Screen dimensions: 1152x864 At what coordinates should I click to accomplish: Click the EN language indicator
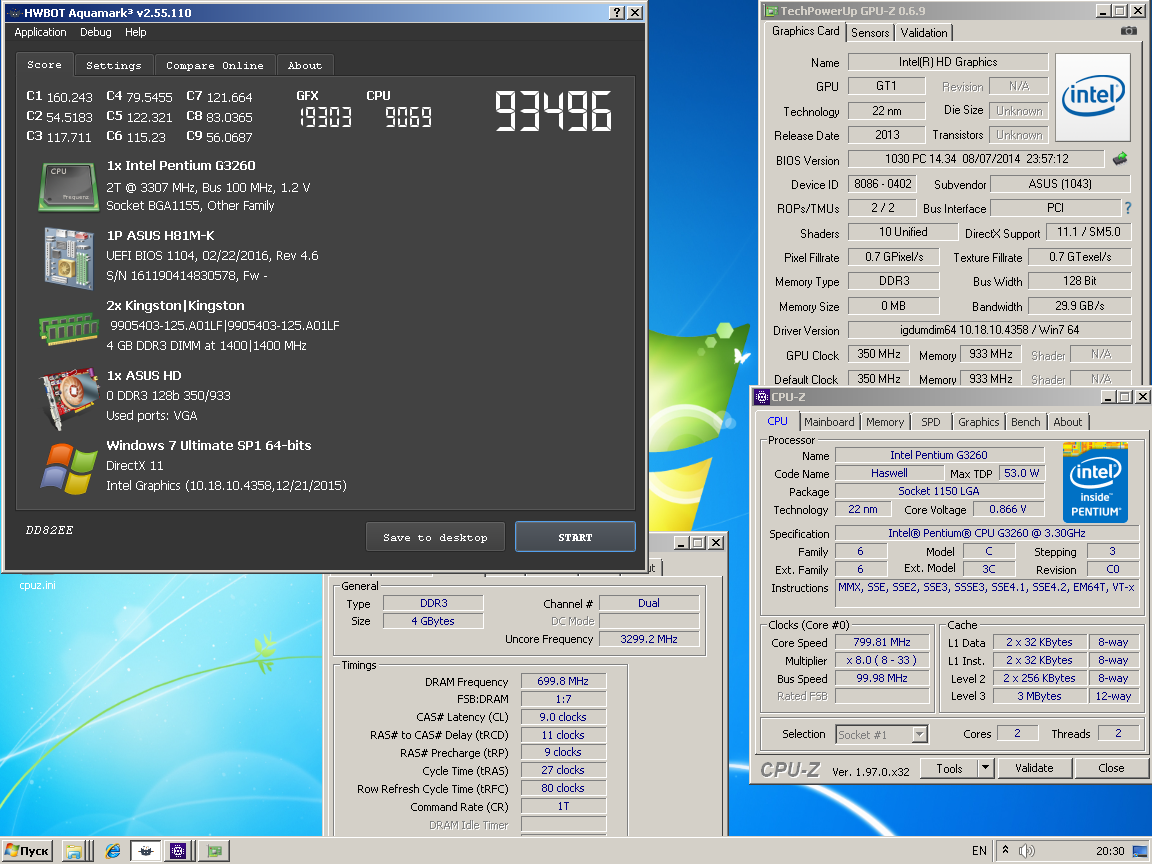coord(979,851)
